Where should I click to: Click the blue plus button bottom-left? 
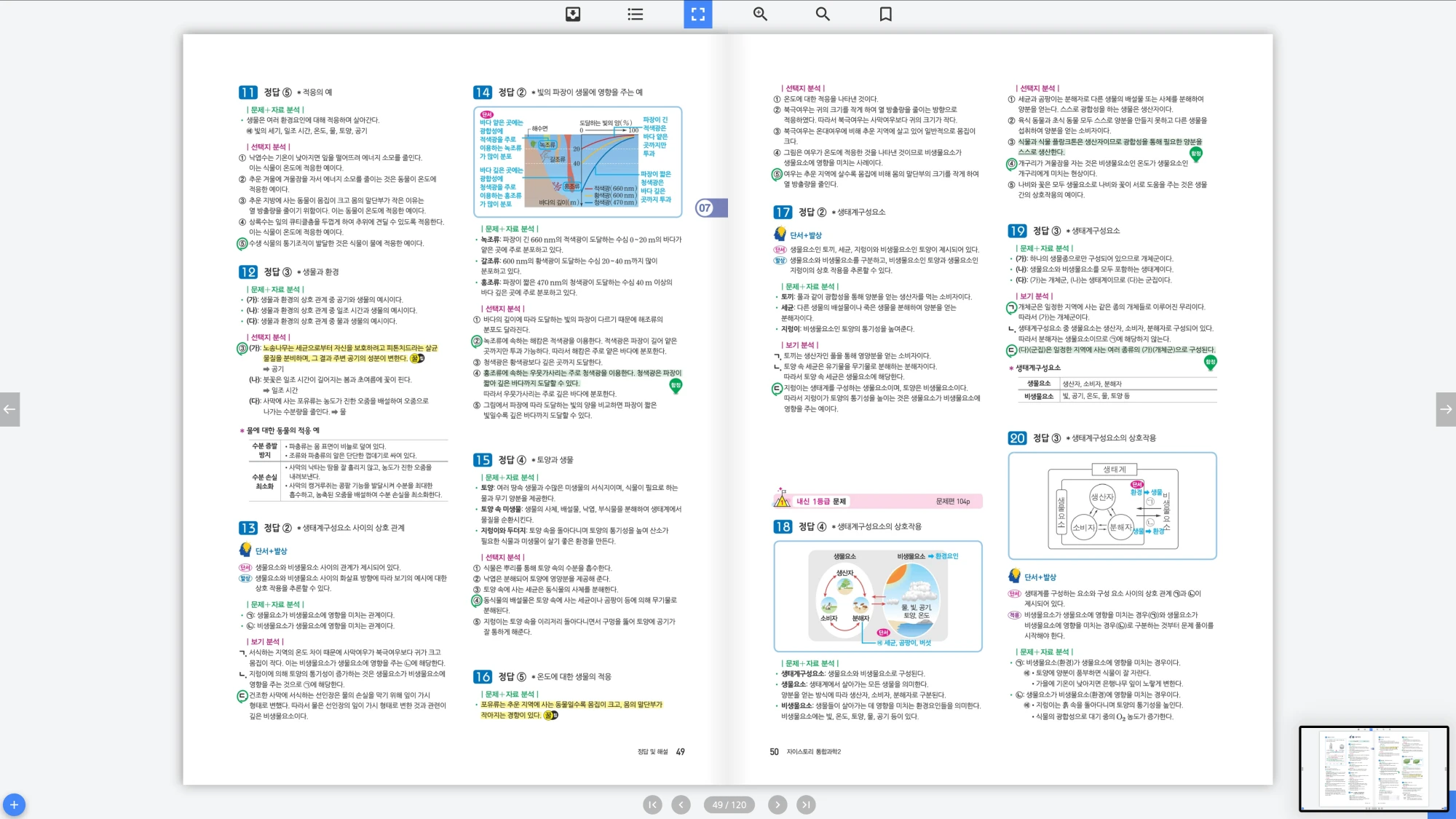(14, 804)
